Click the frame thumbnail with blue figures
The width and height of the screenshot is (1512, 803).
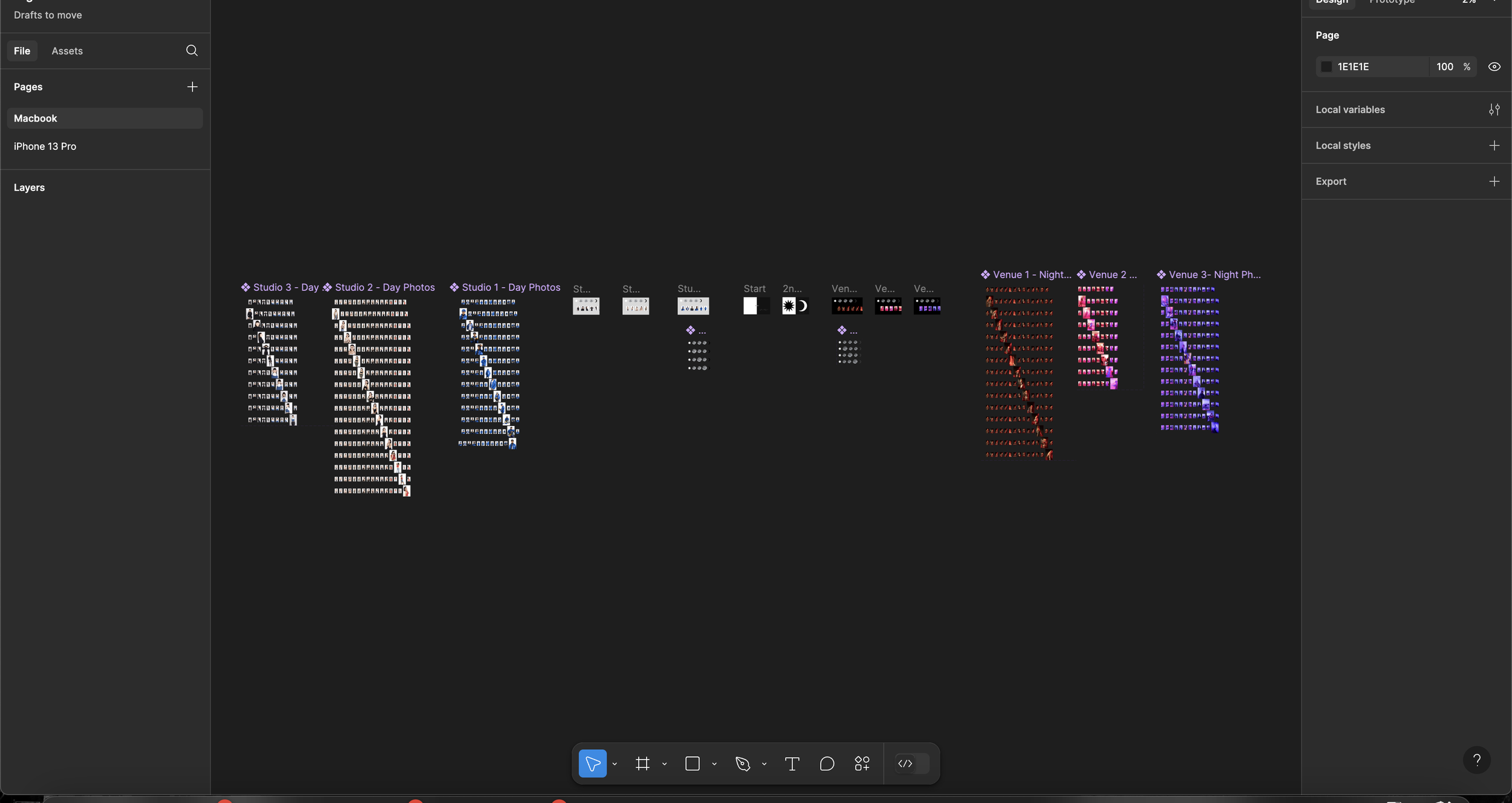(x=693, y=306)
